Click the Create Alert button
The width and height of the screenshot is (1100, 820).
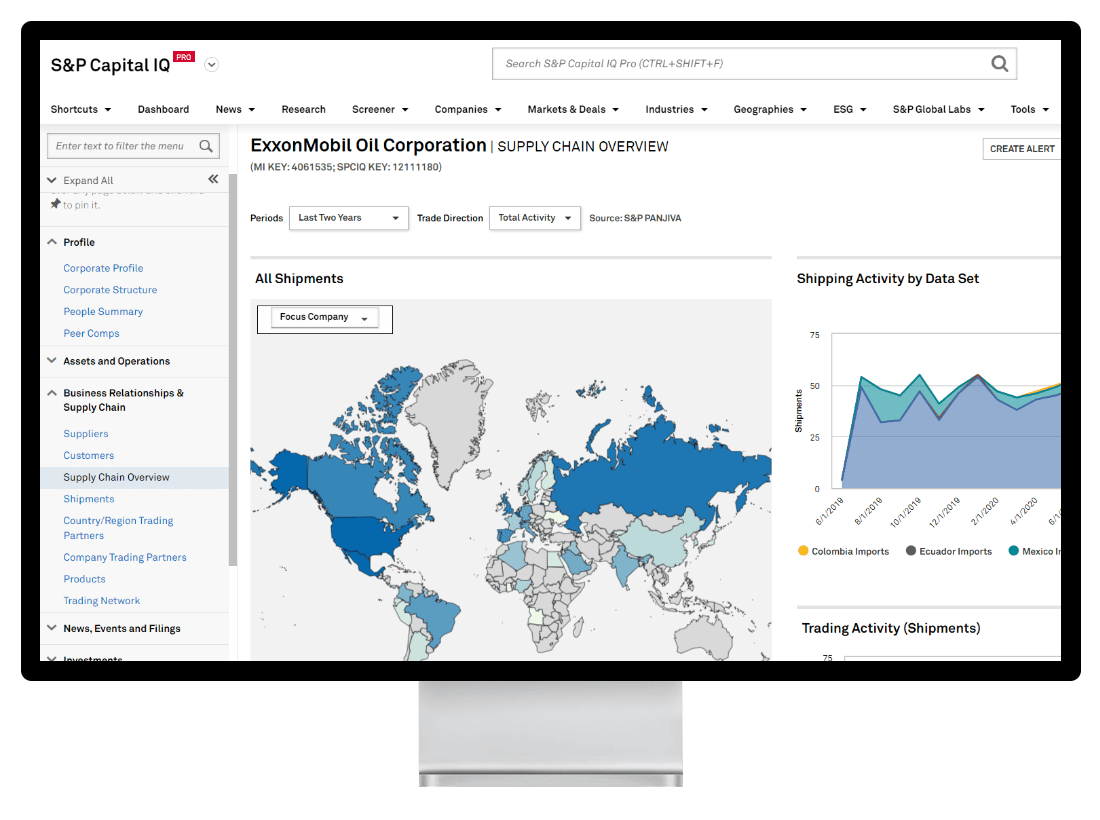[x=1021, y=149]
